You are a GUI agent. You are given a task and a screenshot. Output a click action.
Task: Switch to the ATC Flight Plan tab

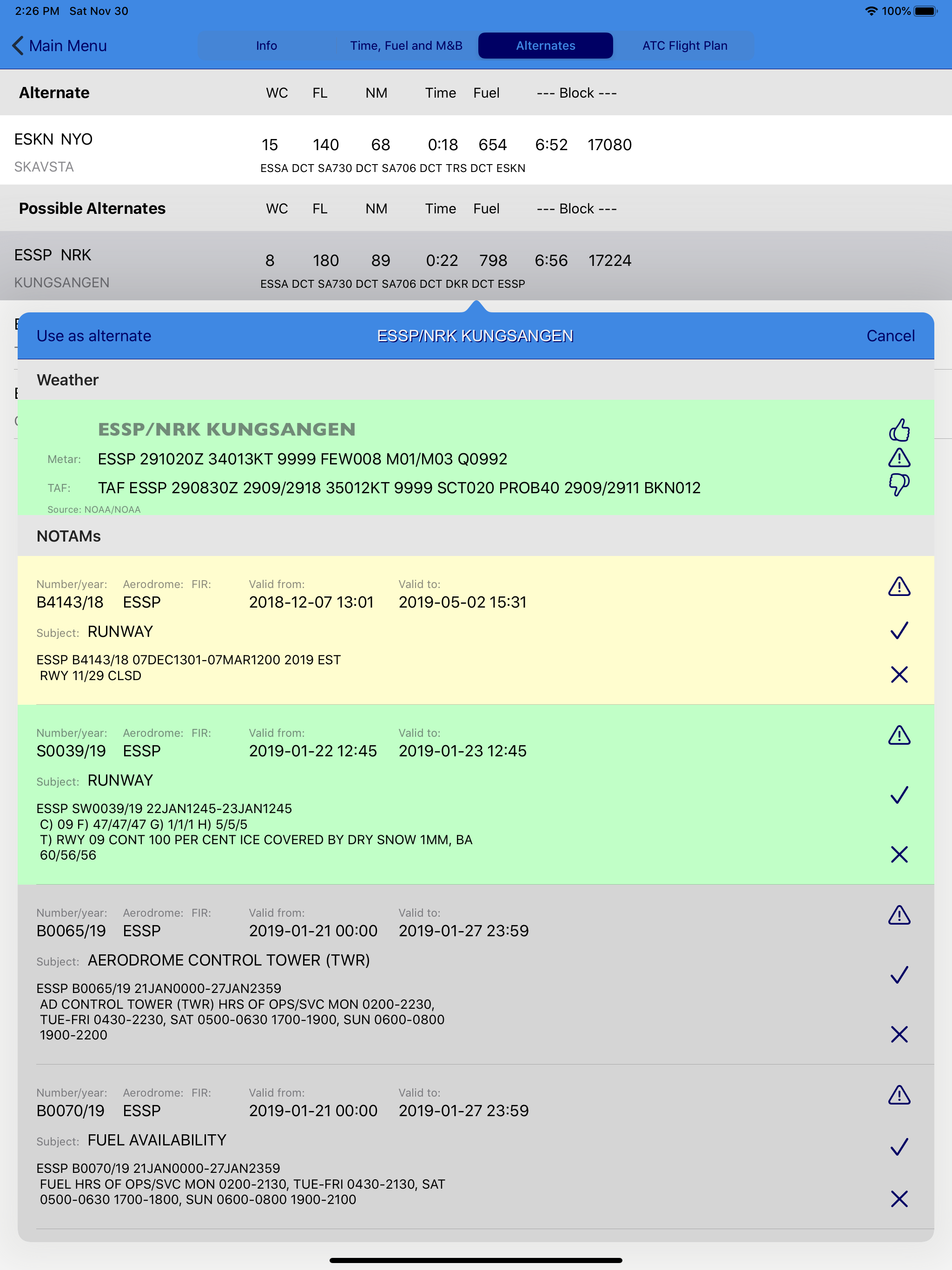pyautogui.click(x=685, y=46)
